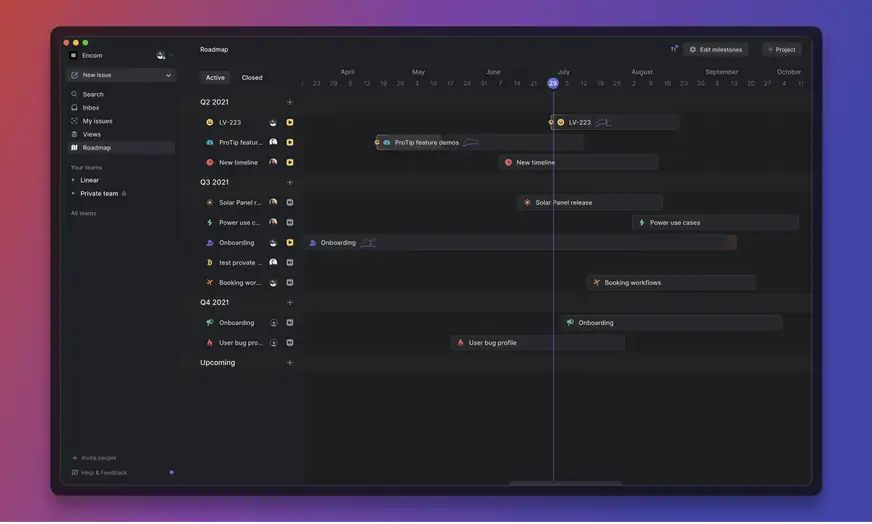Open LV-223 project in list
This screenshot has height=524, width=872.
230,122
